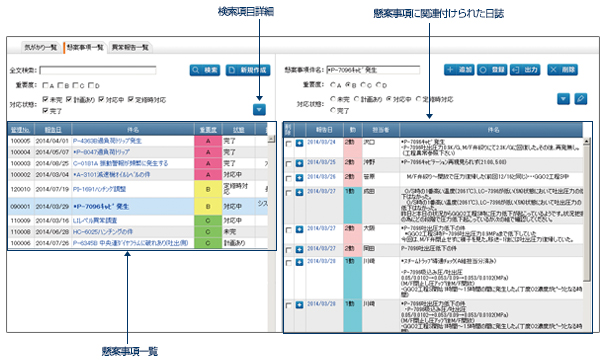Sort left list by 報告日 header
This screenshot has height=363, width=600.
tap(52, 130)
